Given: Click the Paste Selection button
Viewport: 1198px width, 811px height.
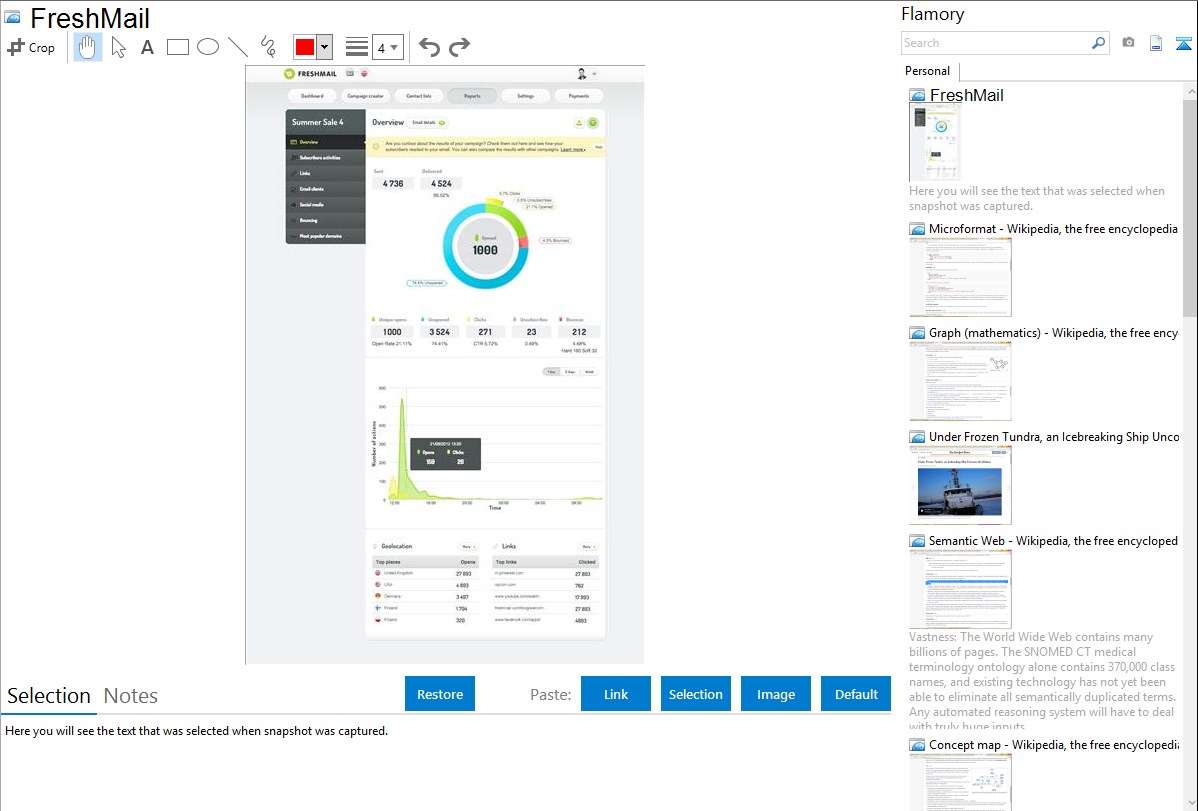Looking at the screenshot, I should [696, 694].
